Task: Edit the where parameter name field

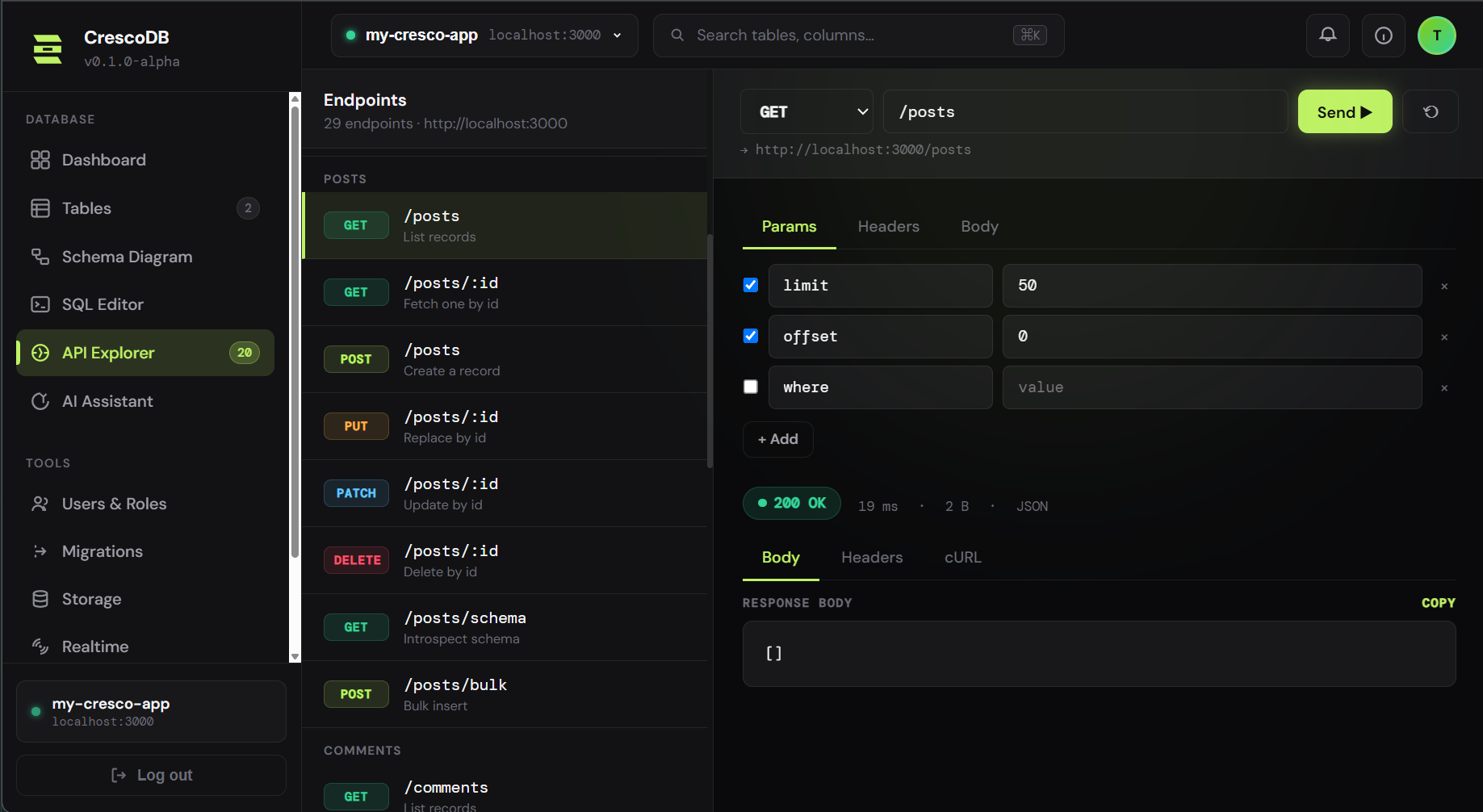Action: point(880,387)
